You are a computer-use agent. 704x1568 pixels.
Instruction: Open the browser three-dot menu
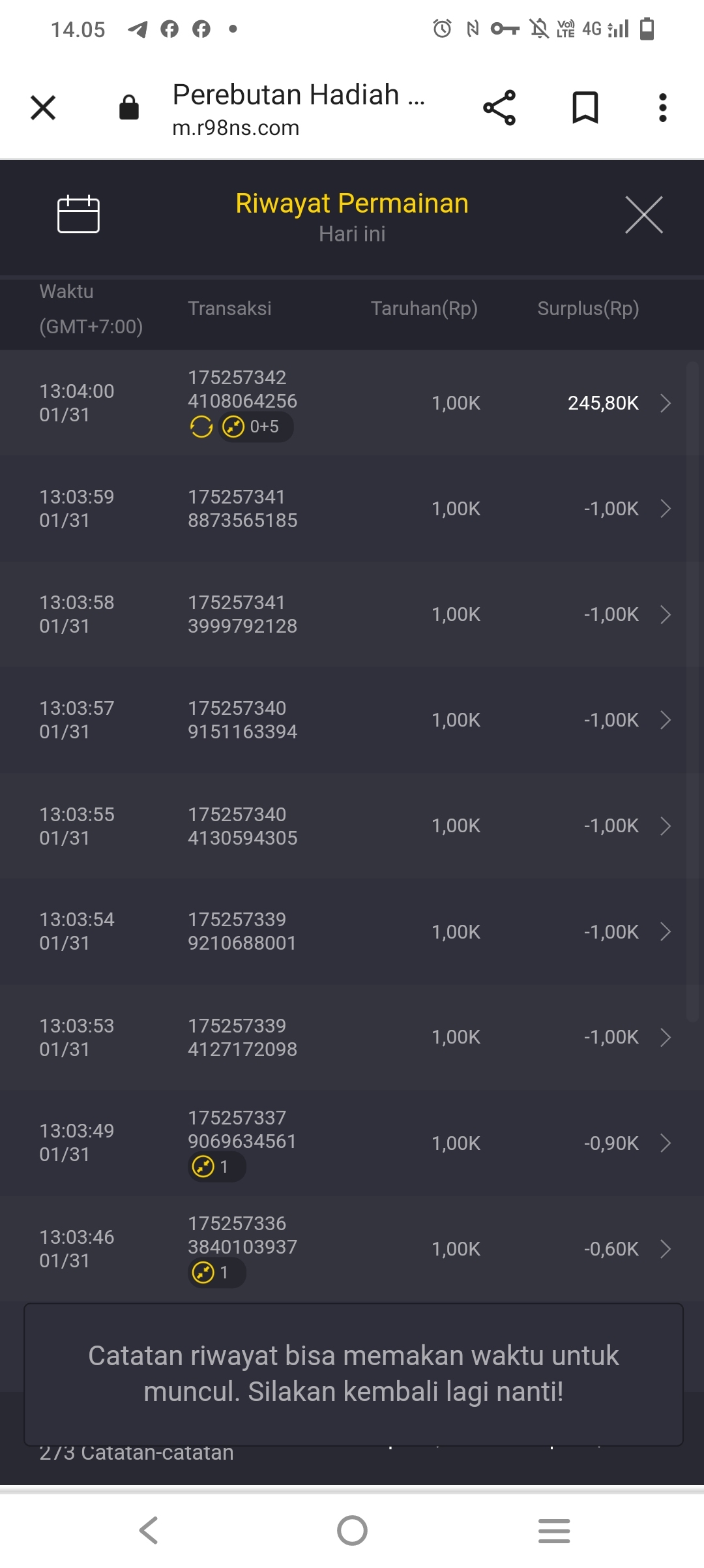pyautogui.click(x=662, y=108)
